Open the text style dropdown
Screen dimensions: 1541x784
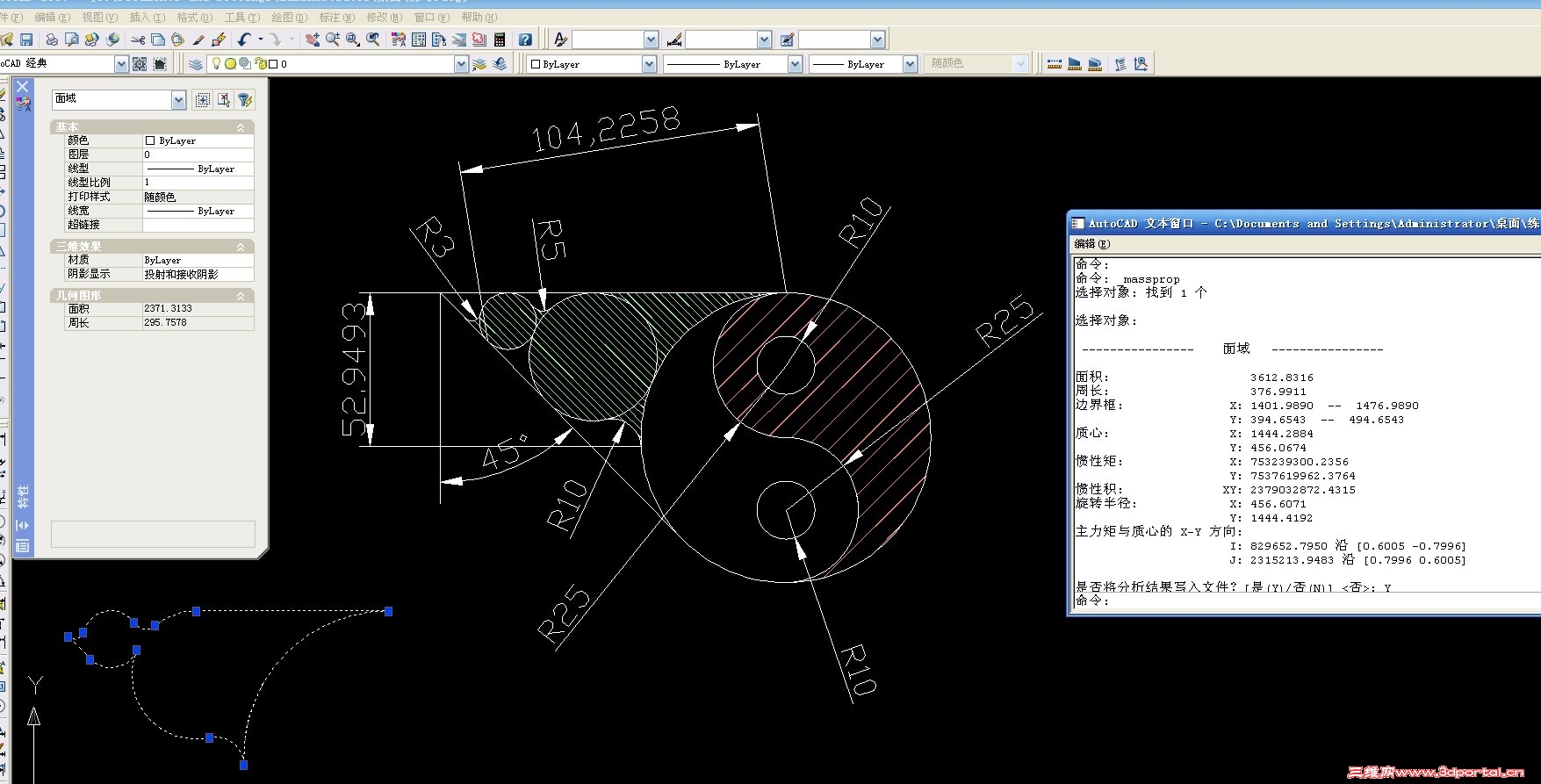click(651, 40)
